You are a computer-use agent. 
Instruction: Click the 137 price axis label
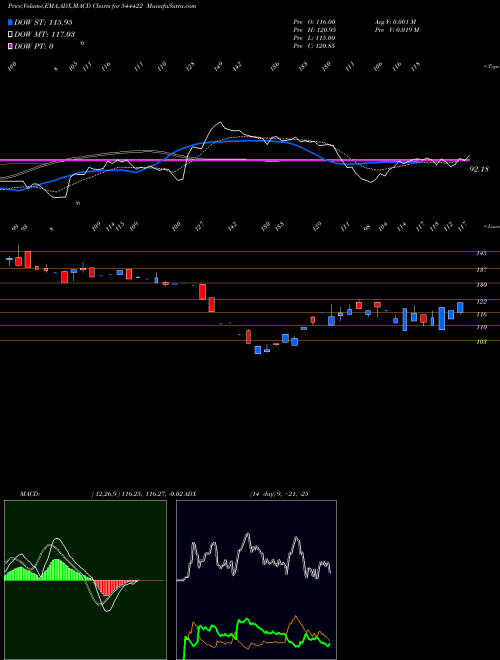(481, 270)
